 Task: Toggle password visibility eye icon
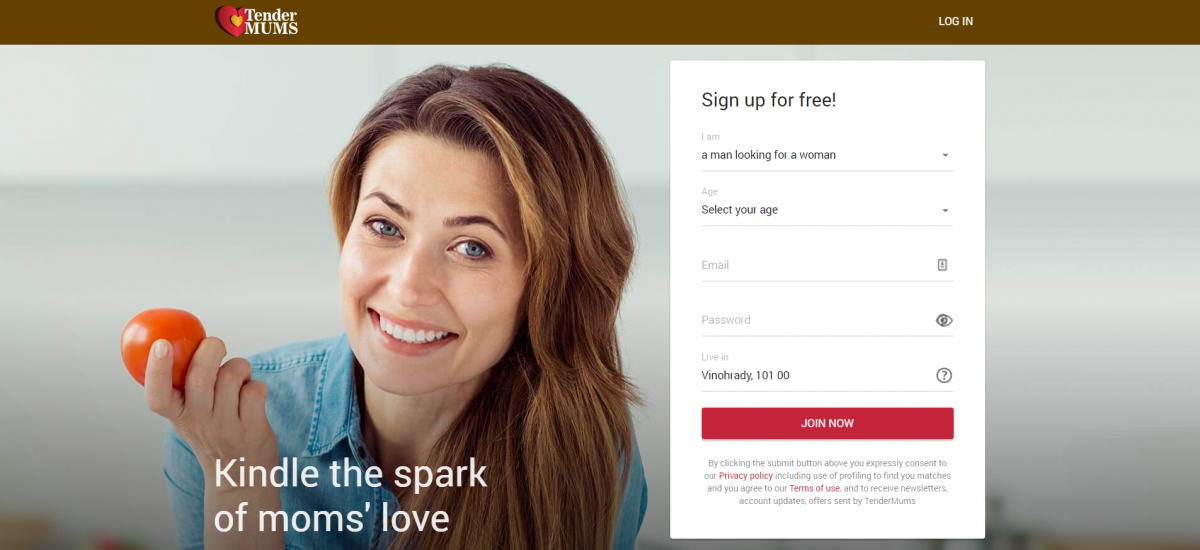tap(944, 320)
